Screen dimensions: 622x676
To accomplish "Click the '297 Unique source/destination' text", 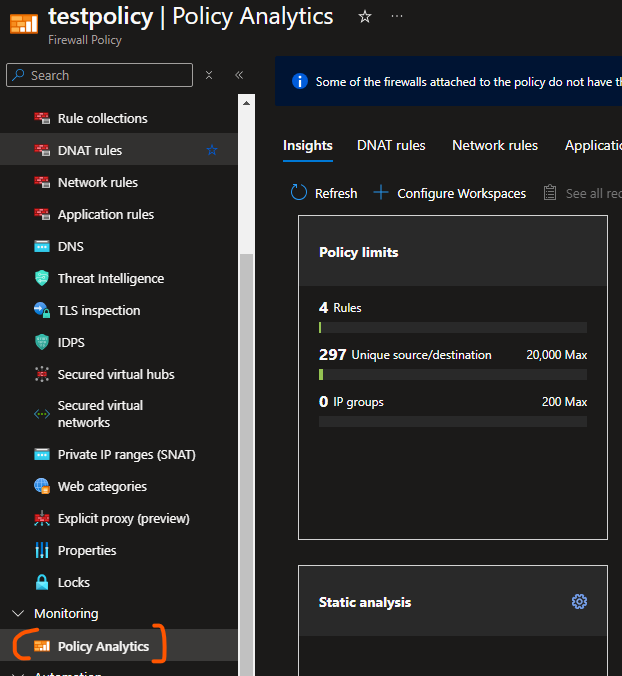I will tap(405, 355).
